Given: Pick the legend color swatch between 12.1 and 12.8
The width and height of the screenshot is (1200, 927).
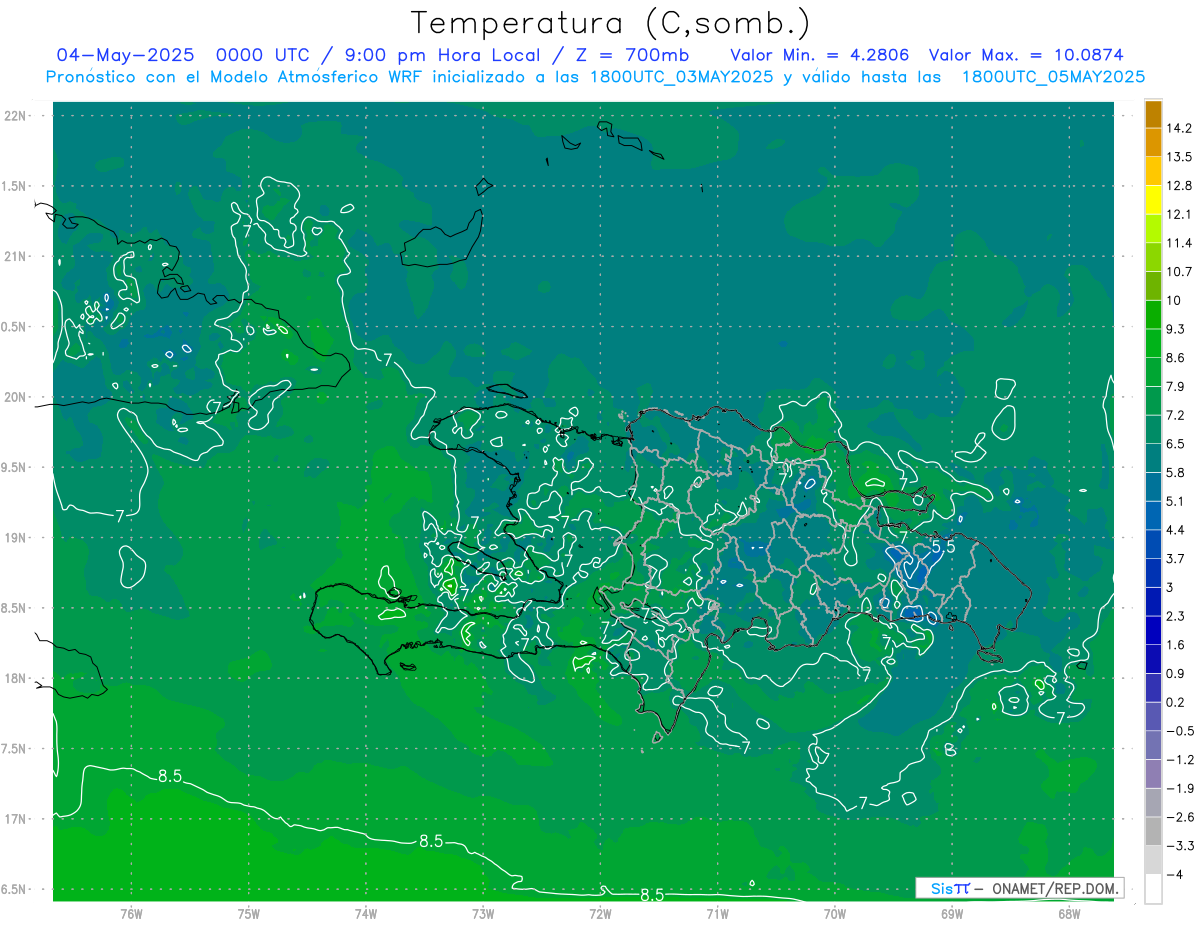Looking at the screenshot, I should (x=1153, y=200).
